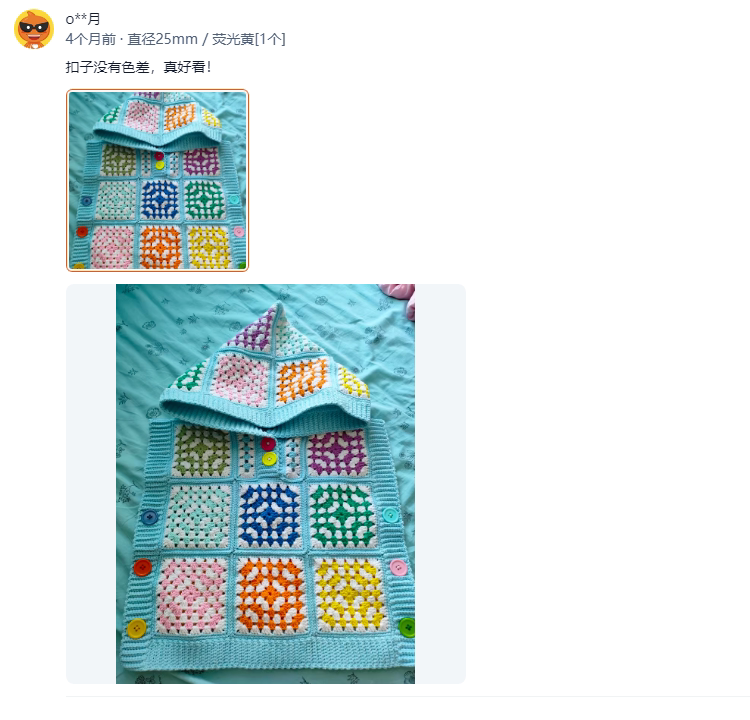Screen dimensions: 750x720
Task: Click the blue granny square in thumbnail
Action: pos(160,198)
